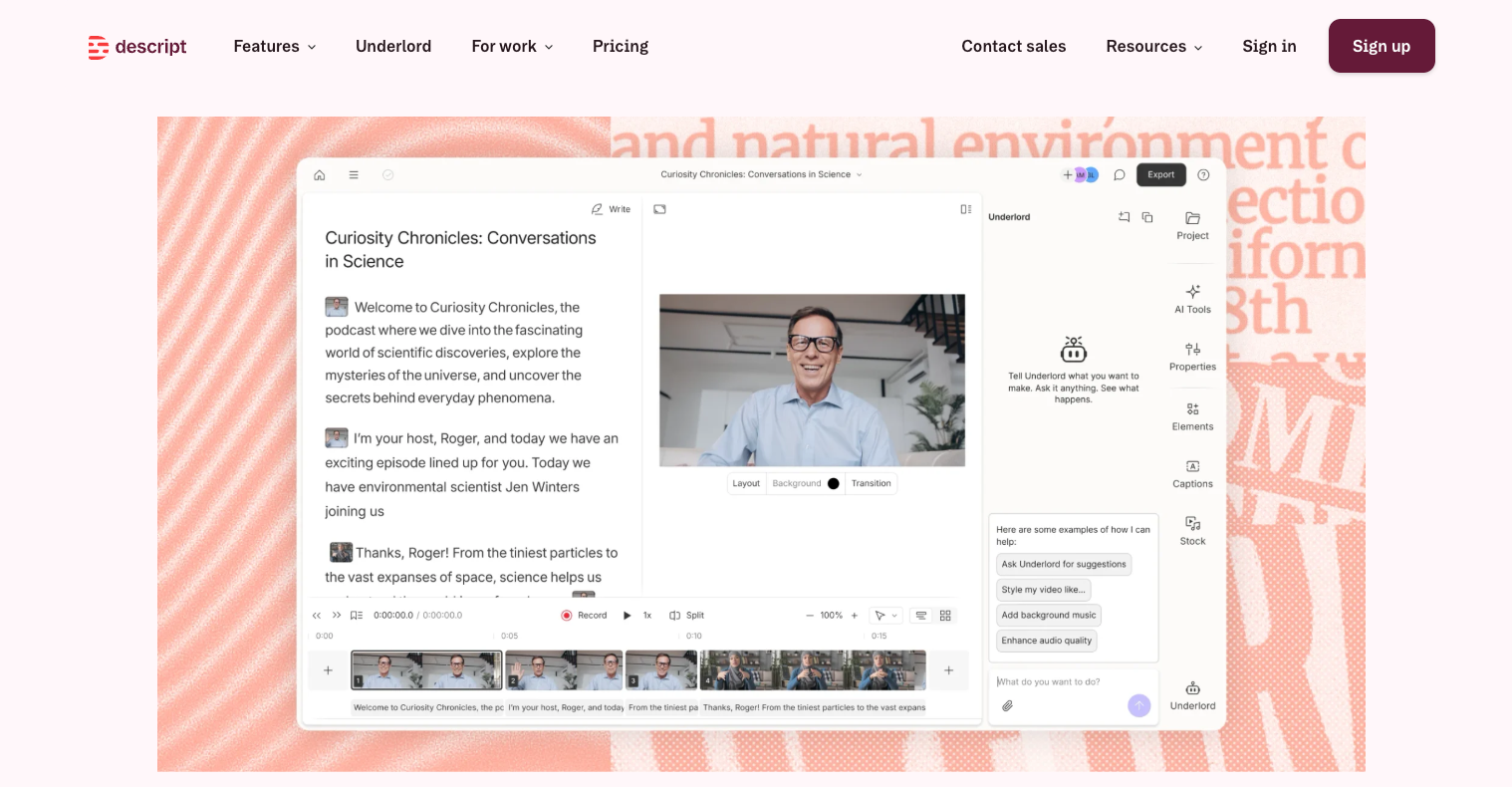Expand the For work dropdown
Screen dimensions: 1512x787
click(x=512, y=47)
